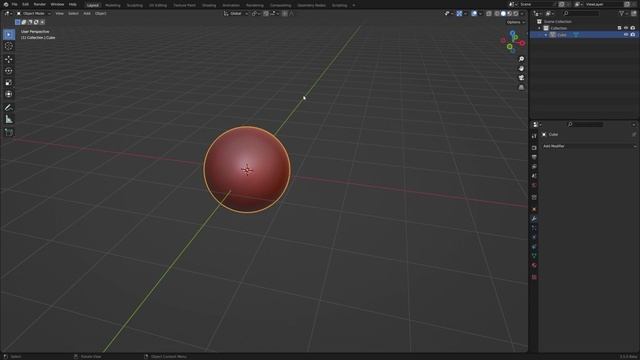Image resolution: width=640 pixels, height=360 pixels.
Task: Open the viewport Select menu
Action: (x=73, y=13)
